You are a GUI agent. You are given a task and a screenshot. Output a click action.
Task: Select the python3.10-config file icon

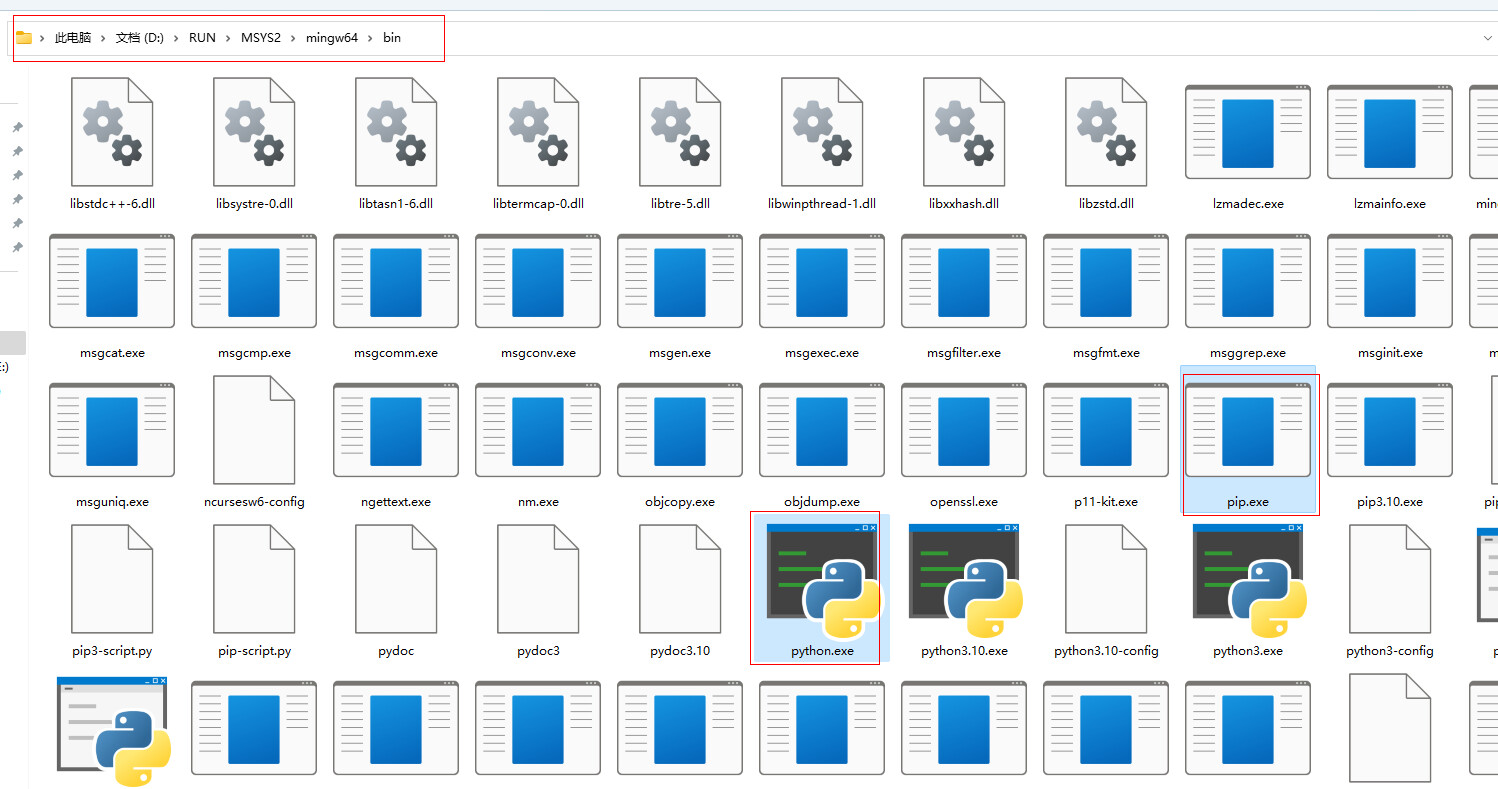(1106, 579)
